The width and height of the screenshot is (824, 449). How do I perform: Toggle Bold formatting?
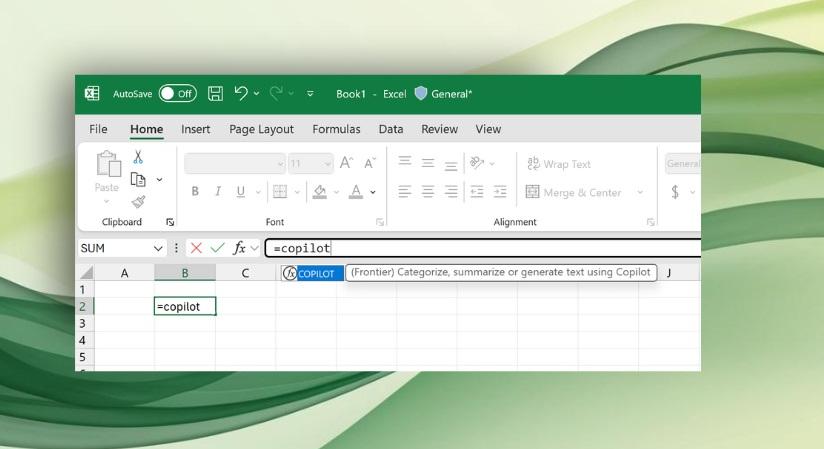(x=195, y=192)
